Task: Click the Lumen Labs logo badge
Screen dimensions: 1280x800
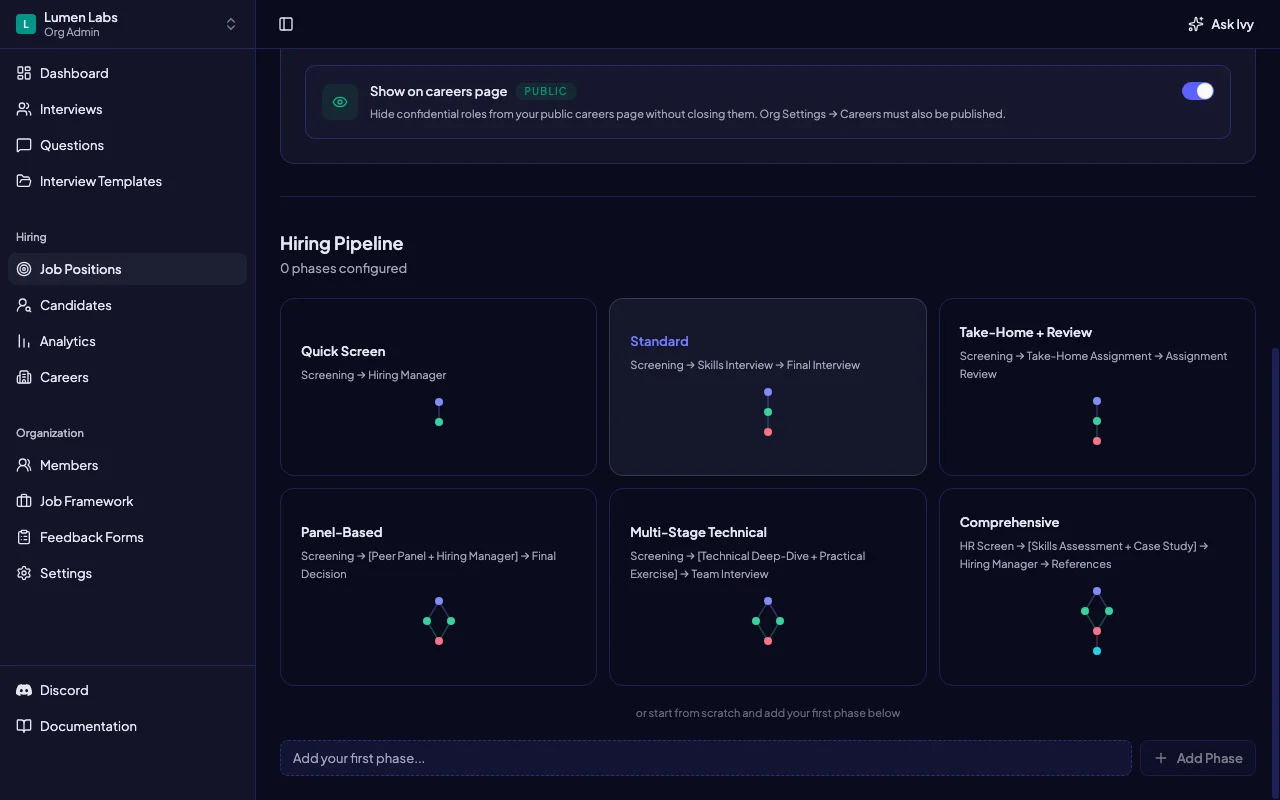Action: click(x=26, y=24)
